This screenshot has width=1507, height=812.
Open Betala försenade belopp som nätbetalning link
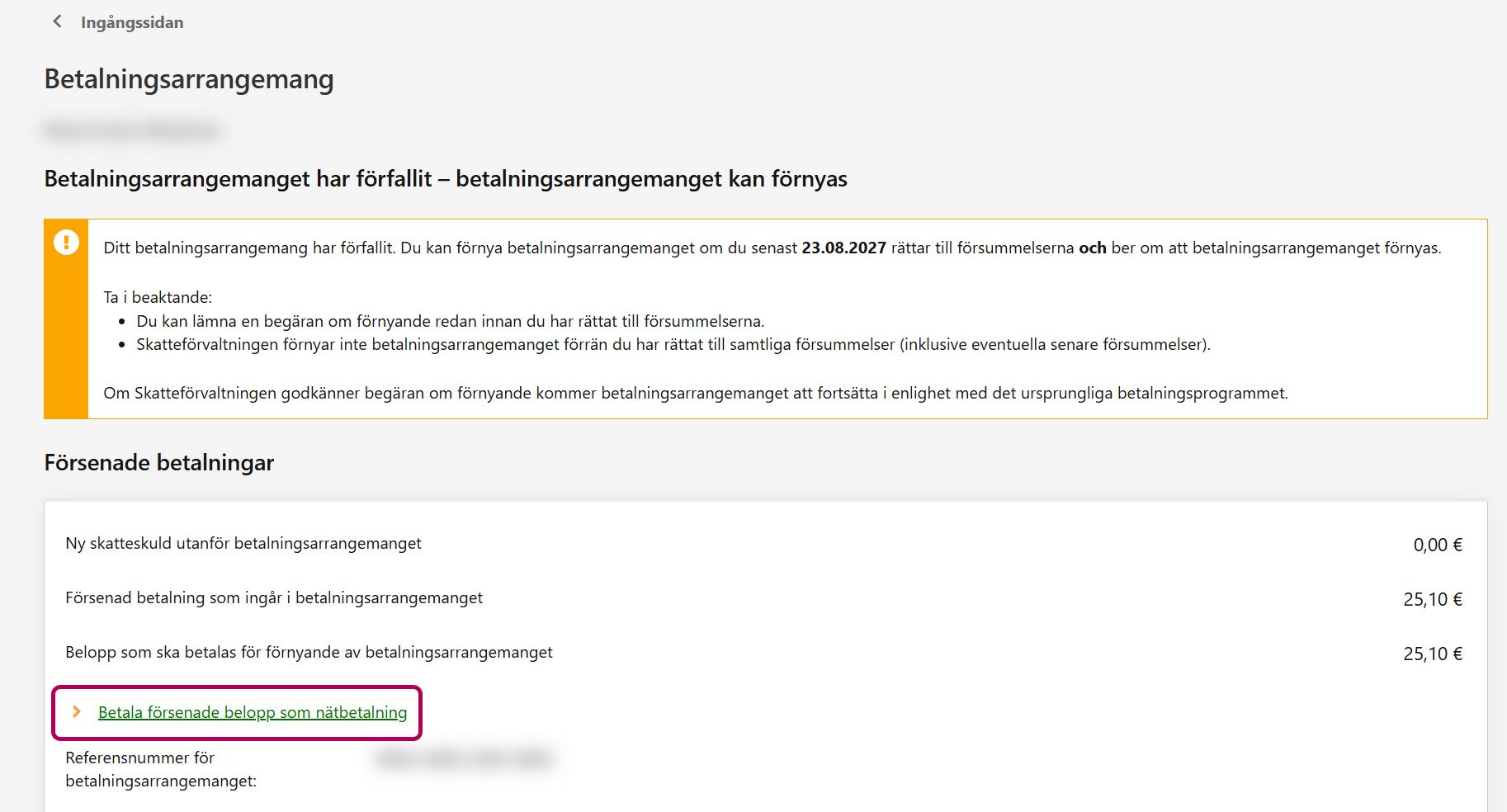tap(253, 712)
